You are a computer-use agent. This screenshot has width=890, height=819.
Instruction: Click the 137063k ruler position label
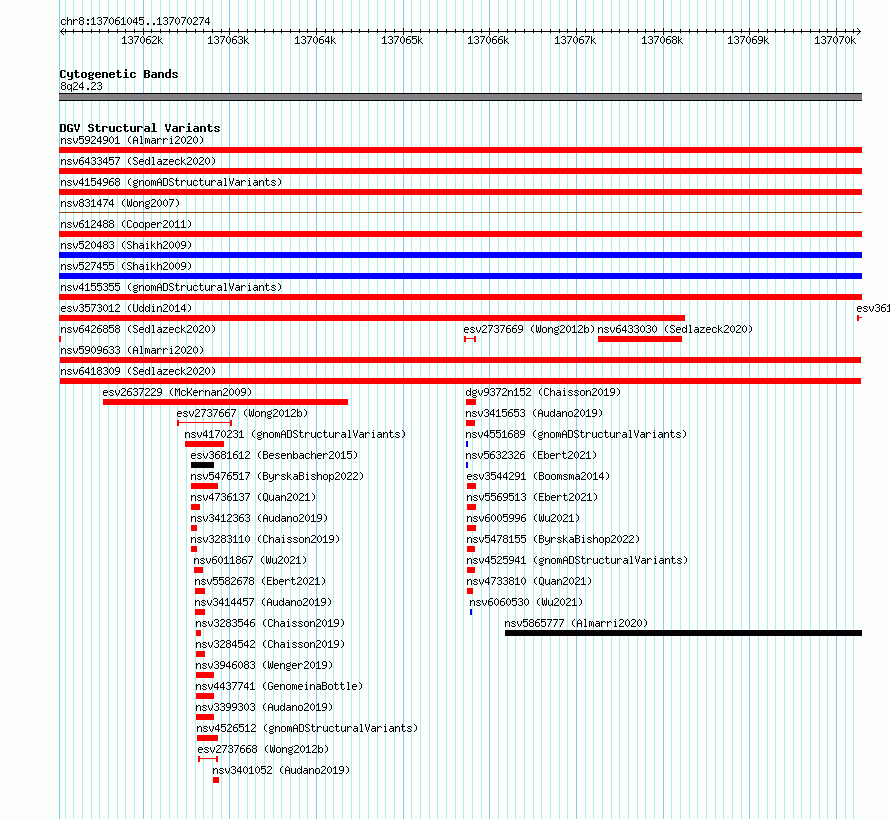tap(228, 40)
